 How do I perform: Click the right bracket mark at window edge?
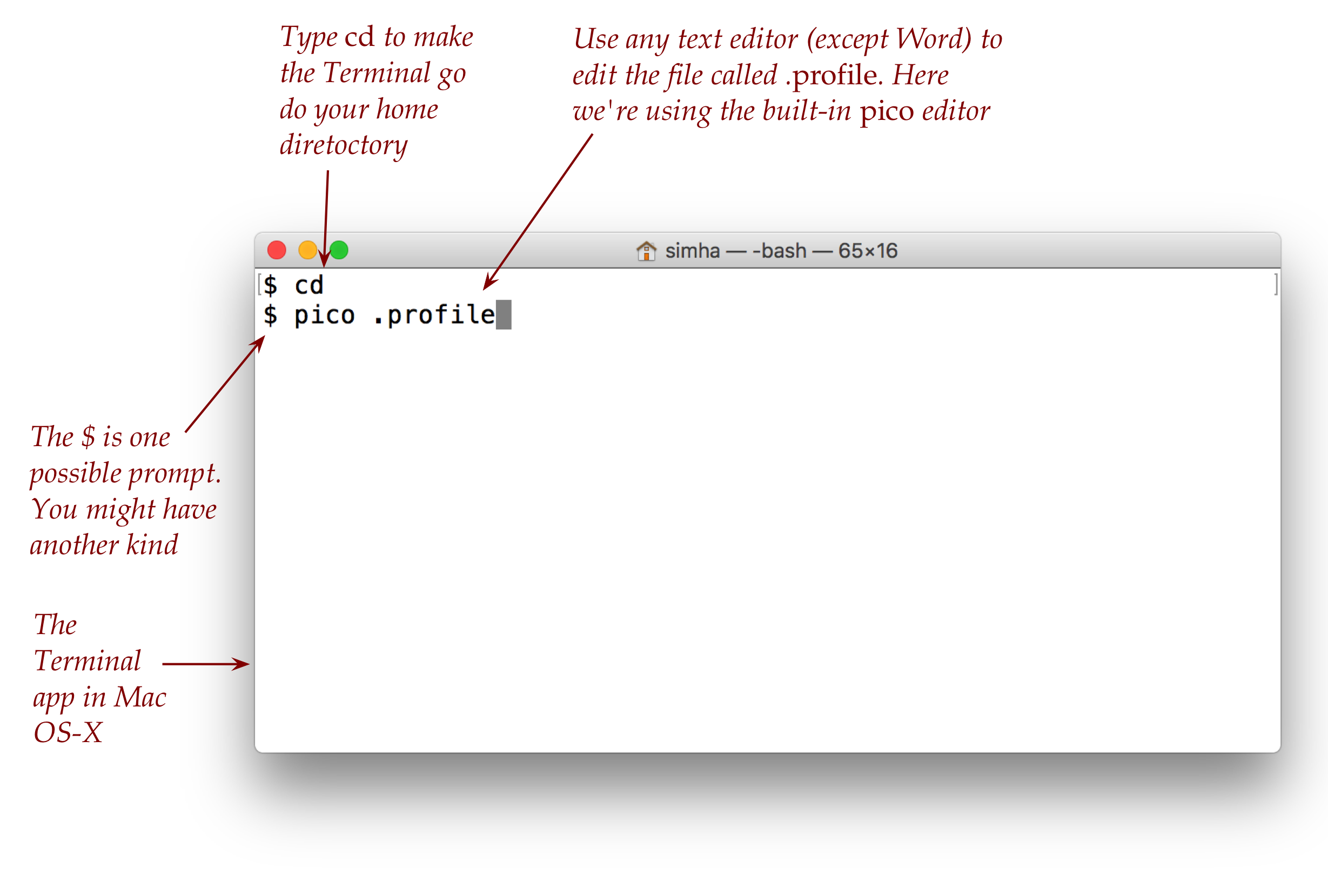[x=1276, y=285]
